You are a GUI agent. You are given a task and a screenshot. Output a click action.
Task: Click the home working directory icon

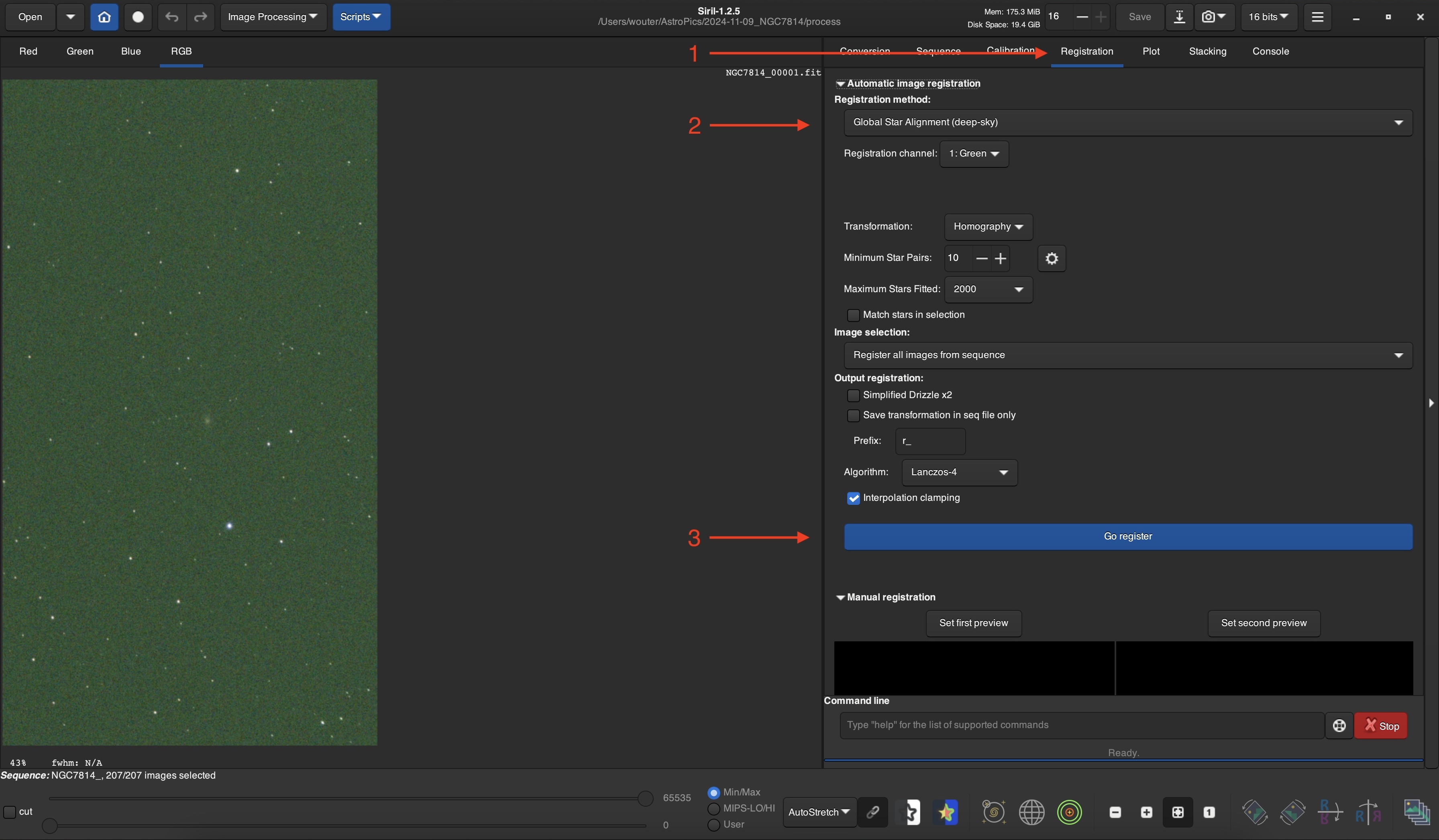coord(104,17)
